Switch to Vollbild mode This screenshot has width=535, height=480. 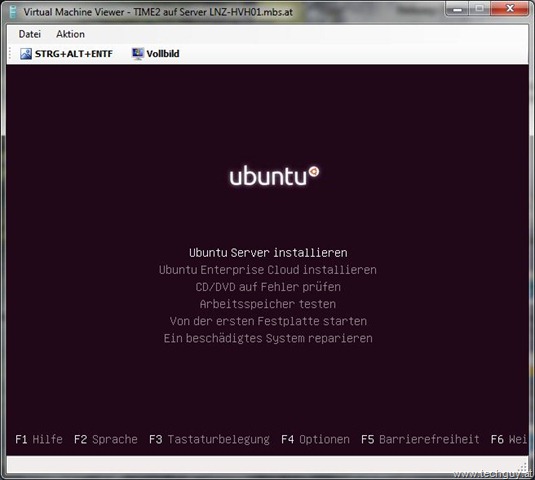[x=156, y=54]
